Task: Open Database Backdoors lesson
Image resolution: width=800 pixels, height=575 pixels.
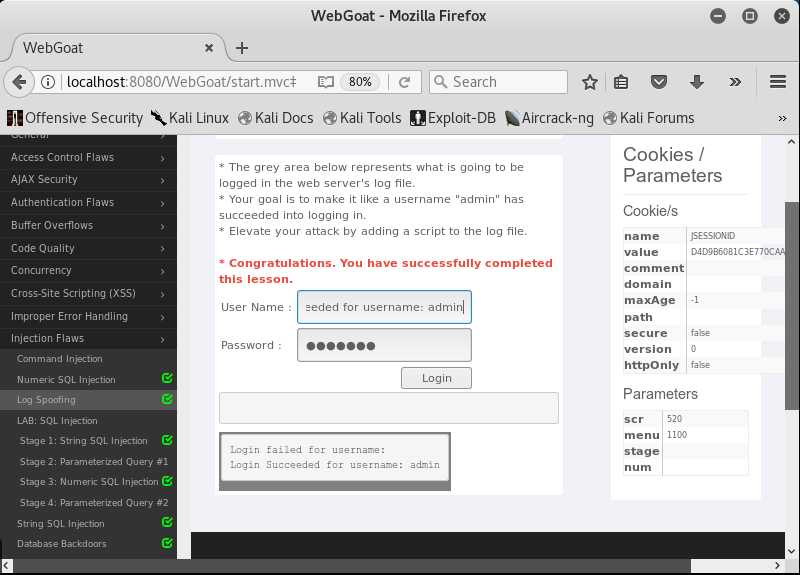Action: pyautogui.click(x=62, y=544)
